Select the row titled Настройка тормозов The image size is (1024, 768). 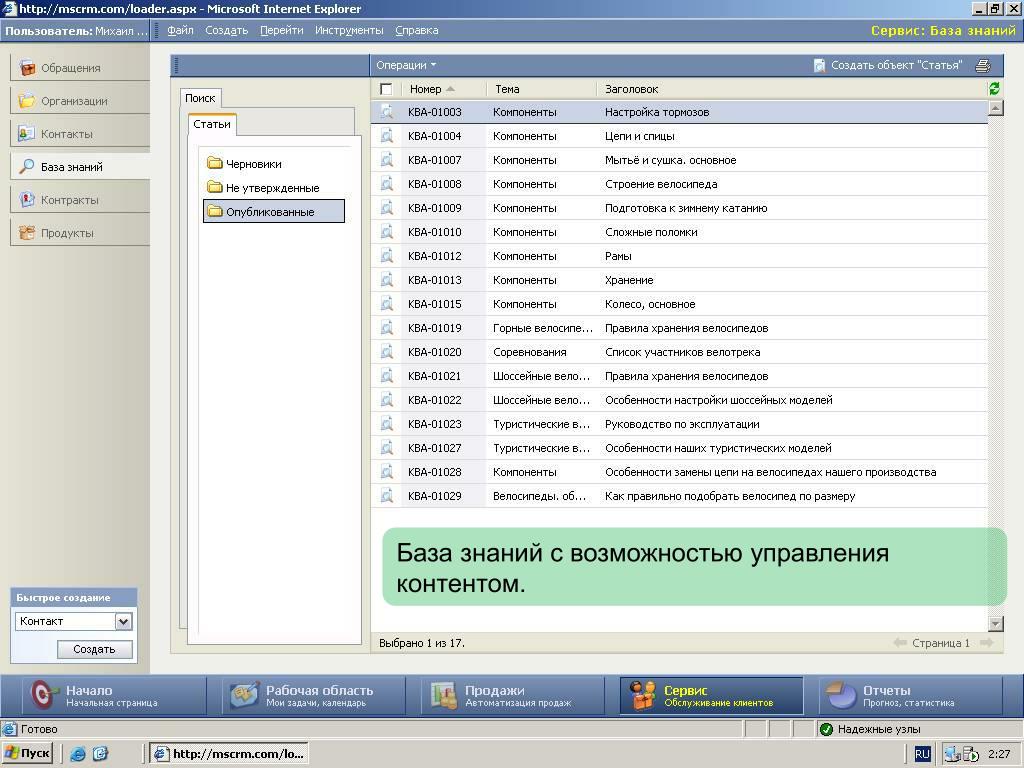point(679,112)
